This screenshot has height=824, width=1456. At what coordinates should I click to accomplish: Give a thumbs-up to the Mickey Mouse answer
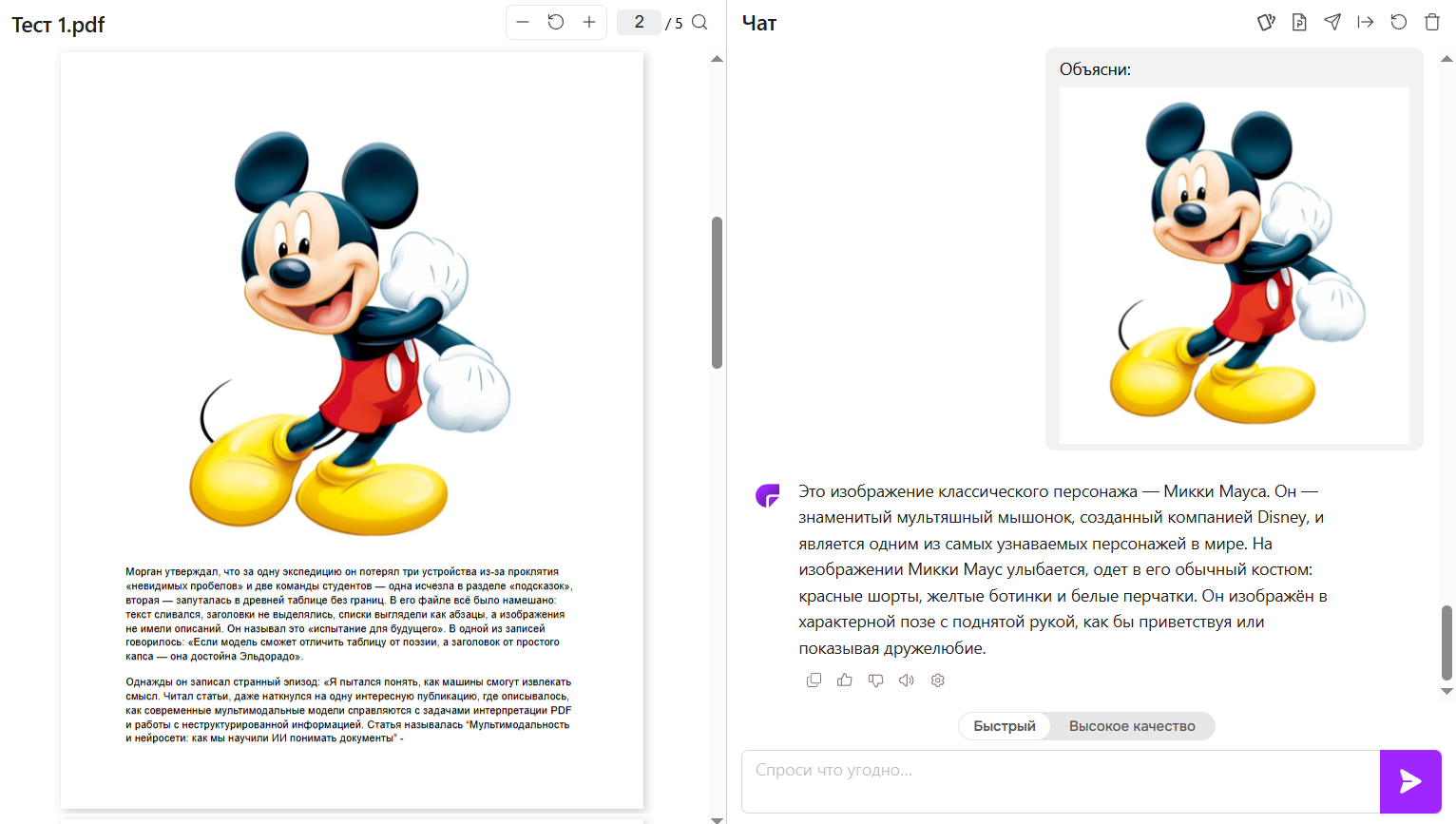click(x=844, y=680)
